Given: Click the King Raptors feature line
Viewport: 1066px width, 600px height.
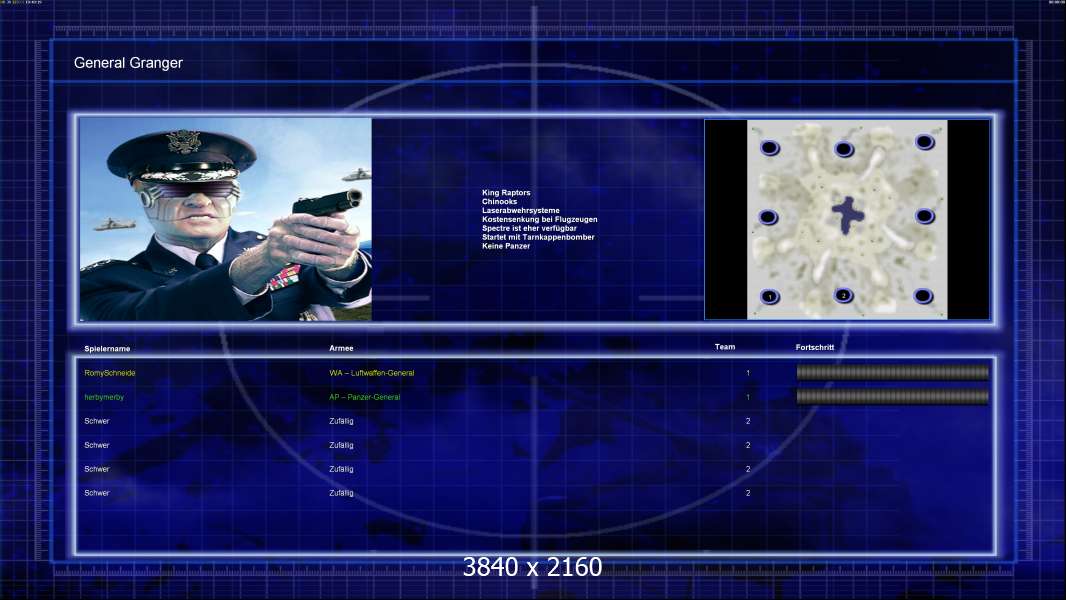Looking at the screenshot, I should pos(506,193).
